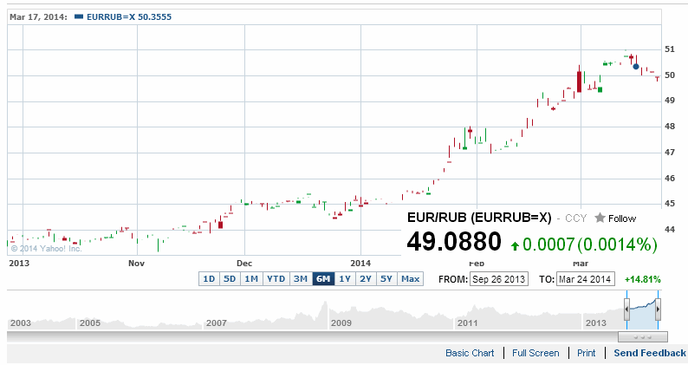688x365 pixels.
Task: Click the blue data point marker on chart
Action: [636, 67]
